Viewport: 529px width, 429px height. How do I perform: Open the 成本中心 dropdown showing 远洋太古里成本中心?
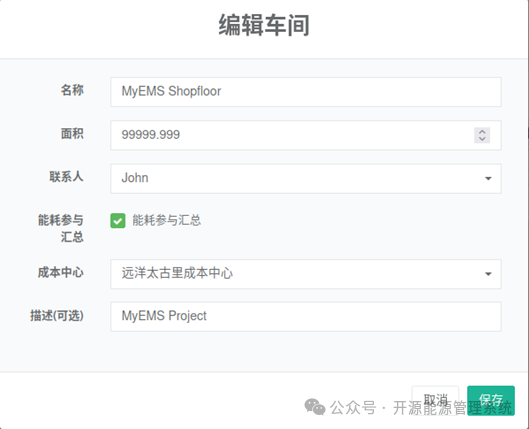(306, 274)
